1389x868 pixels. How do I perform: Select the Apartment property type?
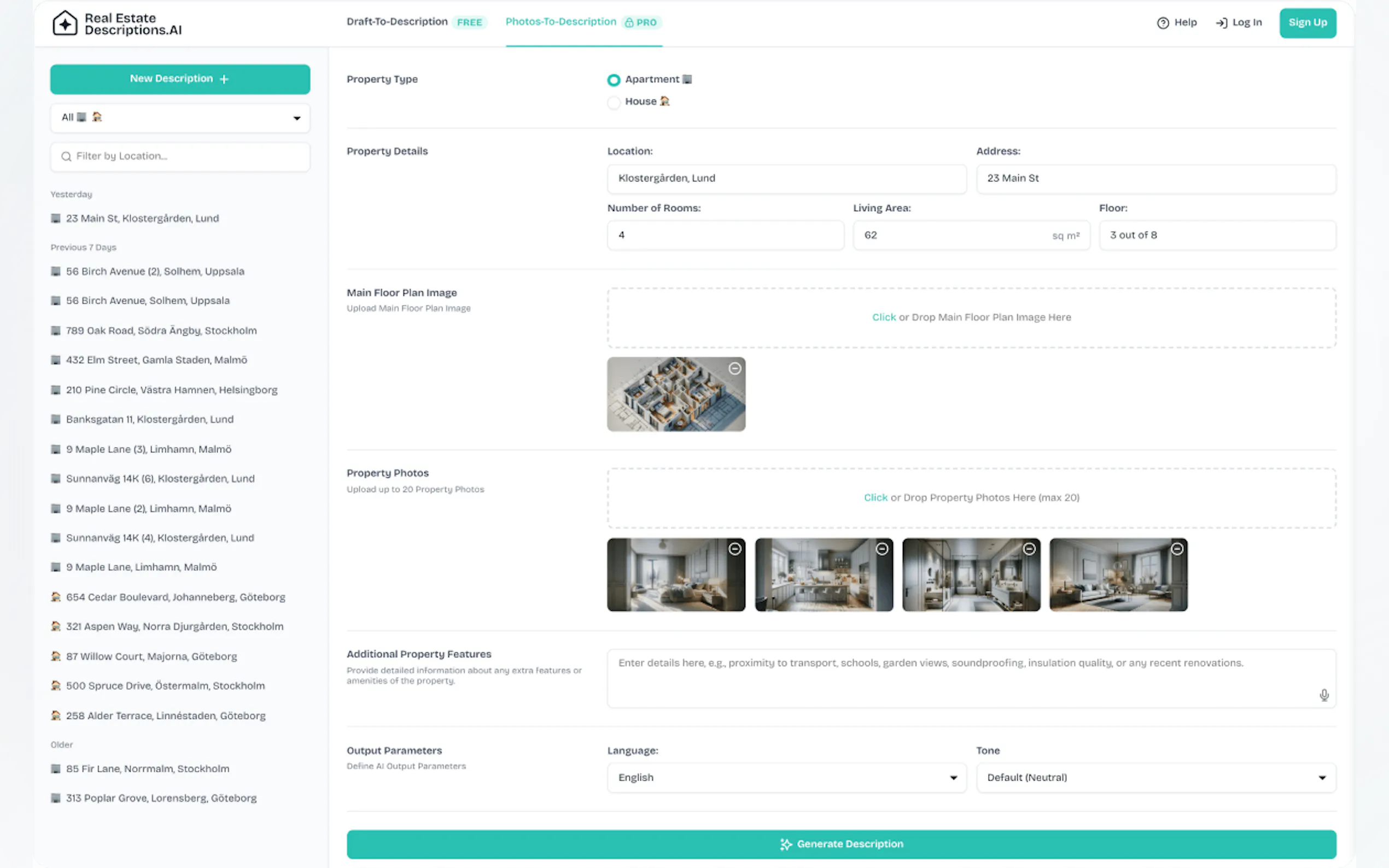pyautogui.click(x=614, y=80)
